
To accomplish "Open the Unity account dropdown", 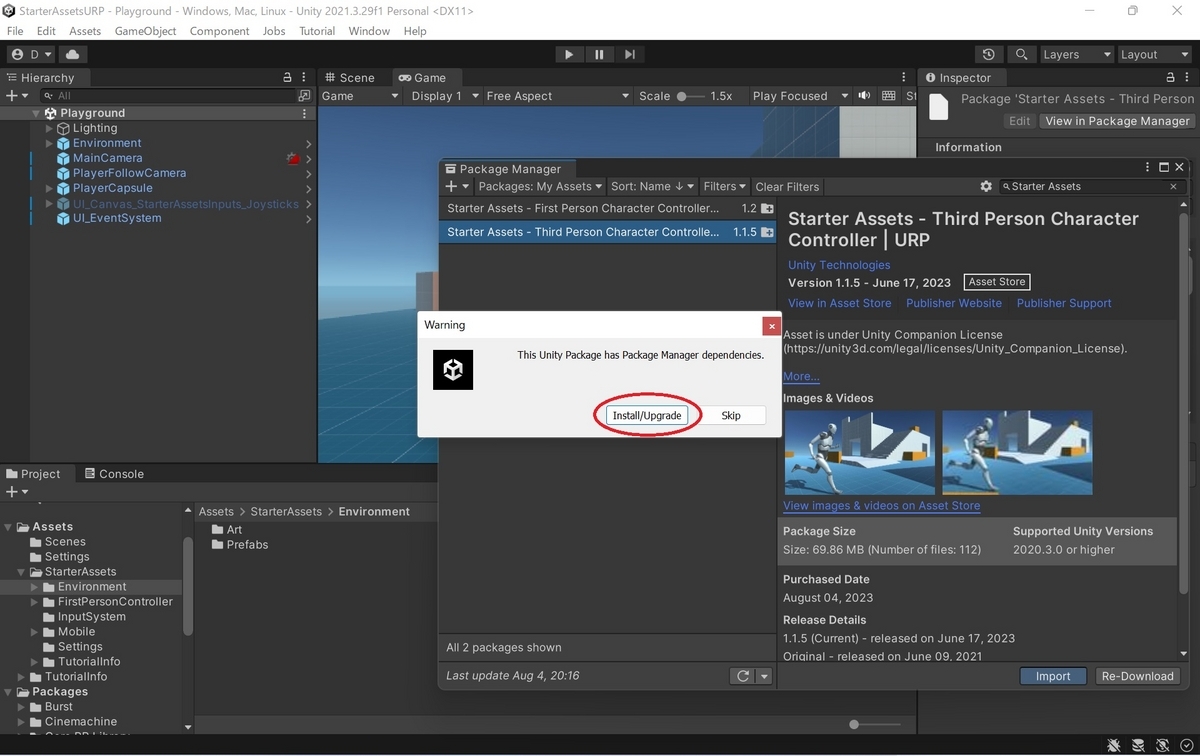I will (x=32, y=54).
